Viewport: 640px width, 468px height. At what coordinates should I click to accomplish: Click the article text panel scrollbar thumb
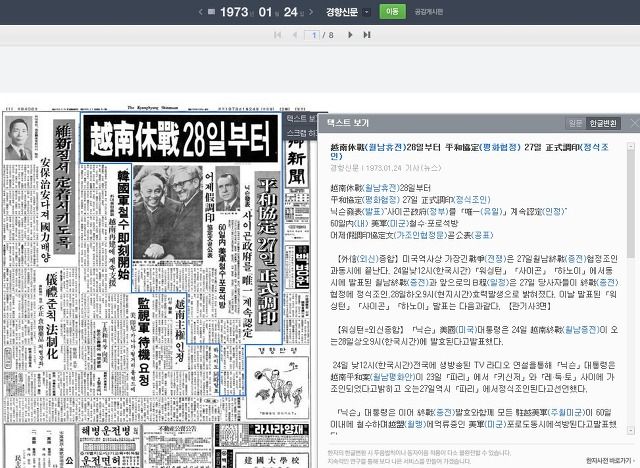631,204
